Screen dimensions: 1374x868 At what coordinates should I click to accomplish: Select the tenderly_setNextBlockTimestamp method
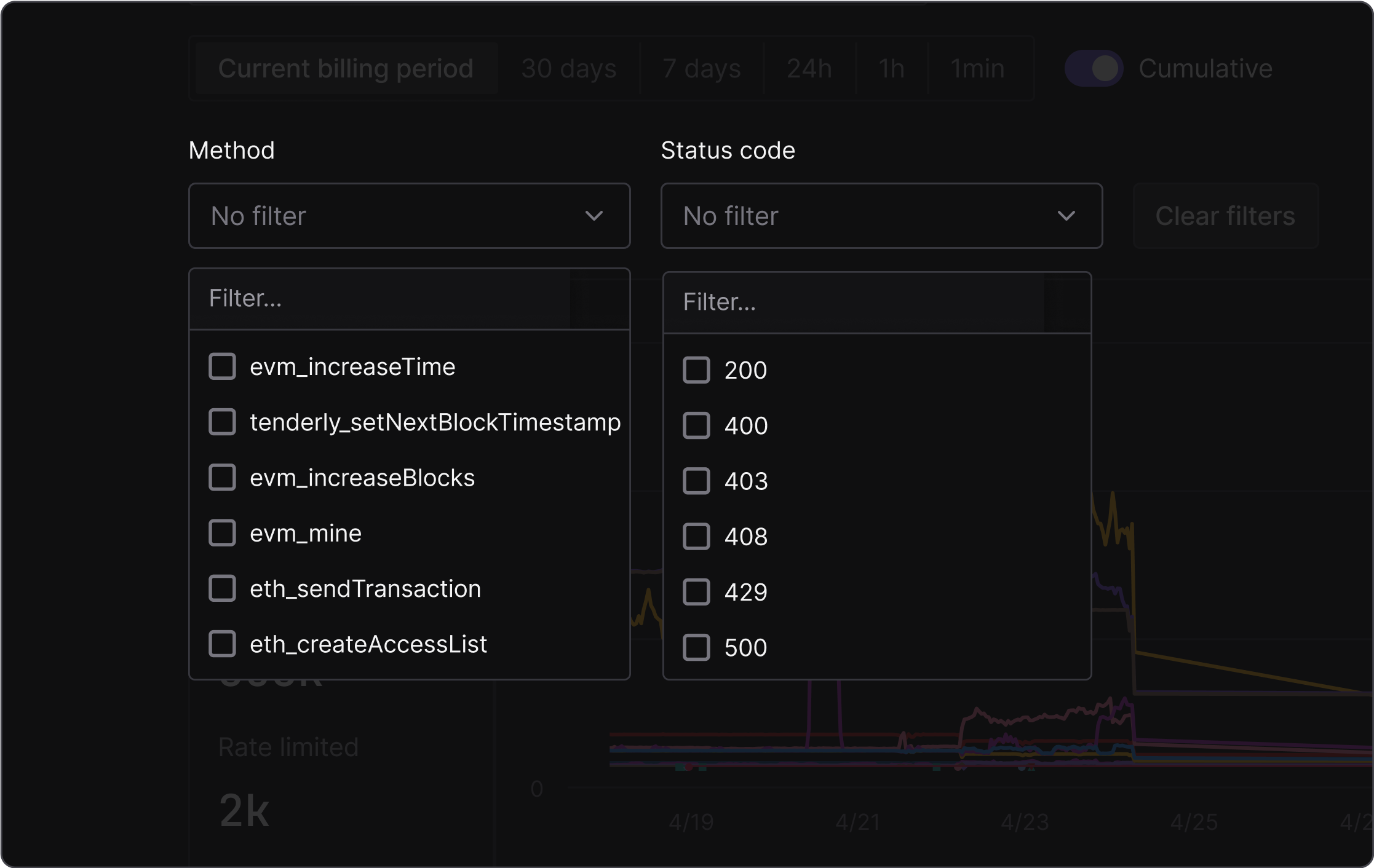pyautogui.click(x=222, y=422)
